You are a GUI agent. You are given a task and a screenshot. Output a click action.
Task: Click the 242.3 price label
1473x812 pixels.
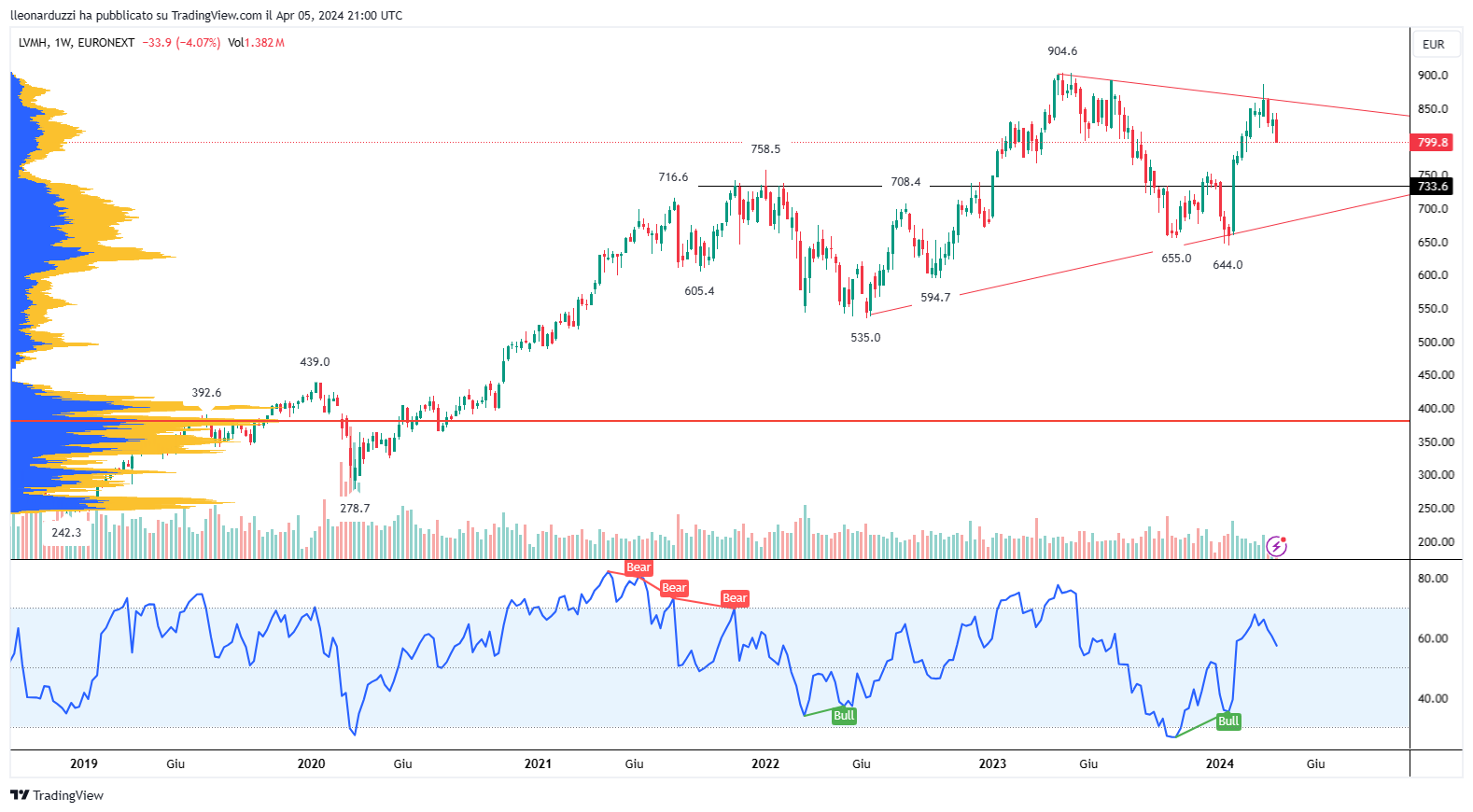66,533
